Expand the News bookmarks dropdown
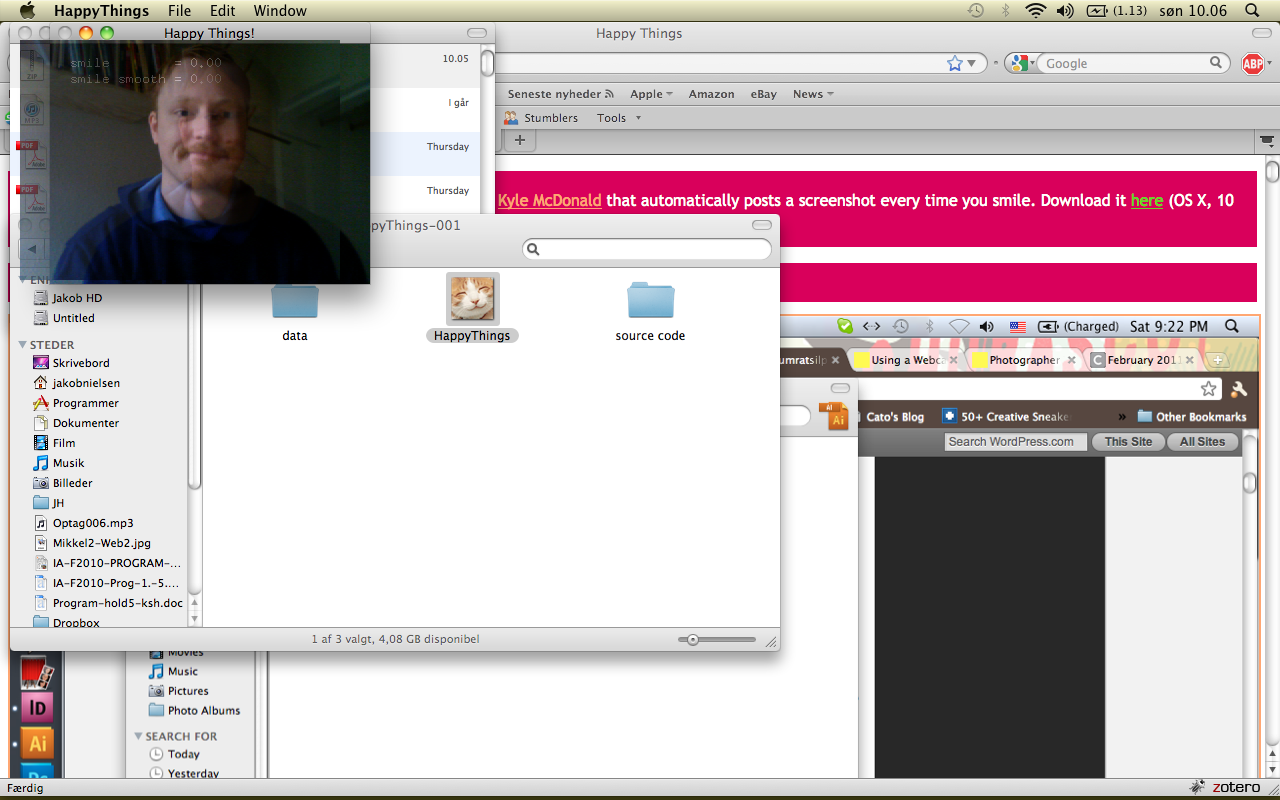The width and height of the screenshot is (1280, 800). tap(812, 94)
